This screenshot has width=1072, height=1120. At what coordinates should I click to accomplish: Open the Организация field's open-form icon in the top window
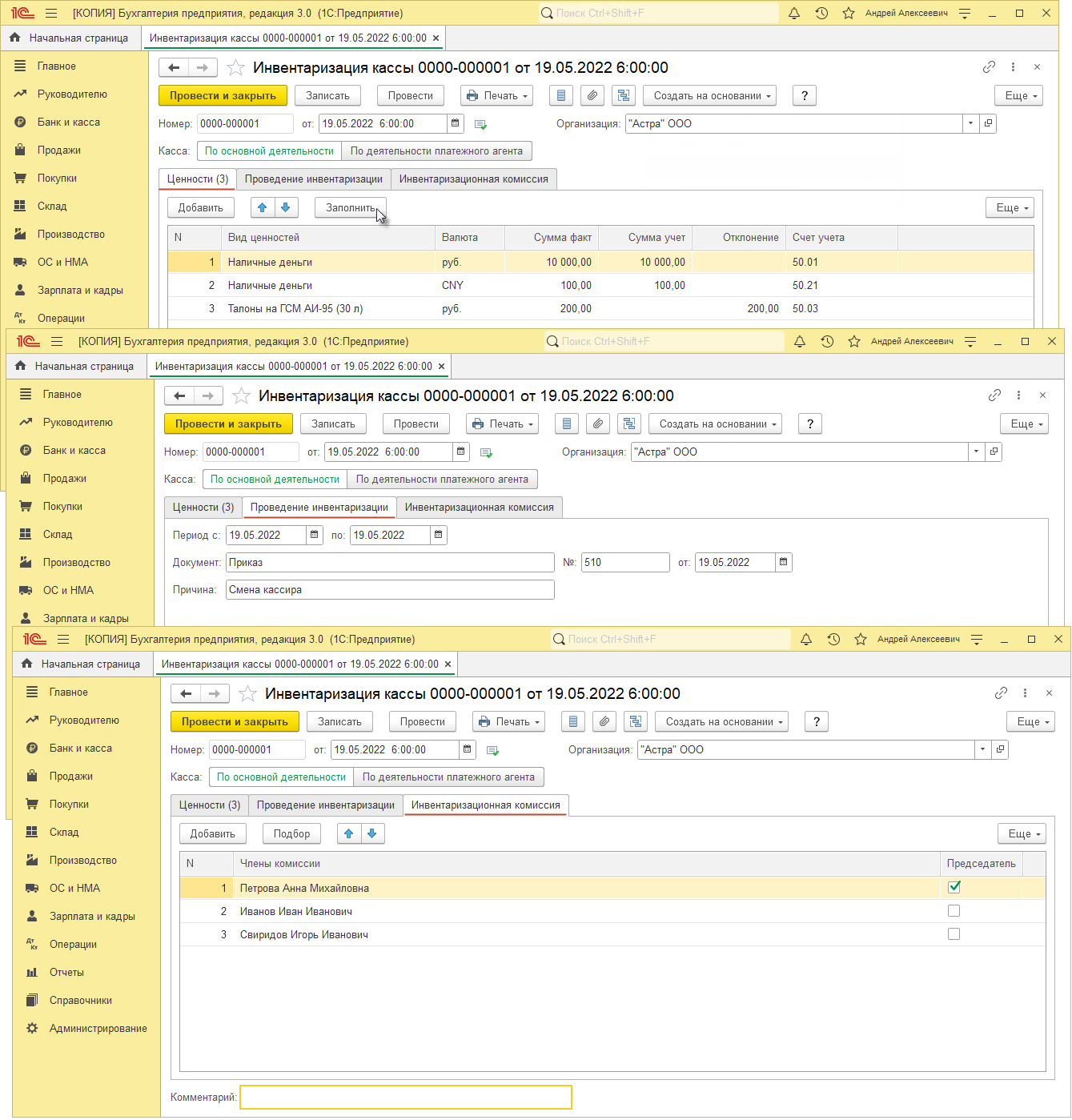tap(988, 123)
